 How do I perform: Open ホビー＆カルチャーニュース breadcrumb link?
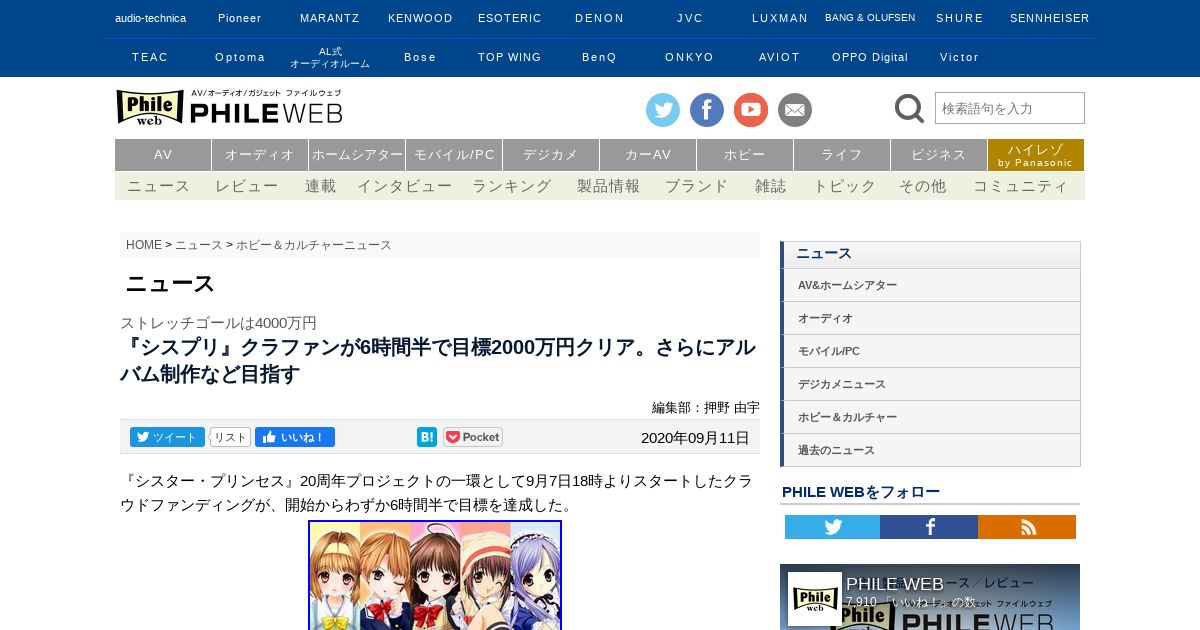tap(314, 245)
